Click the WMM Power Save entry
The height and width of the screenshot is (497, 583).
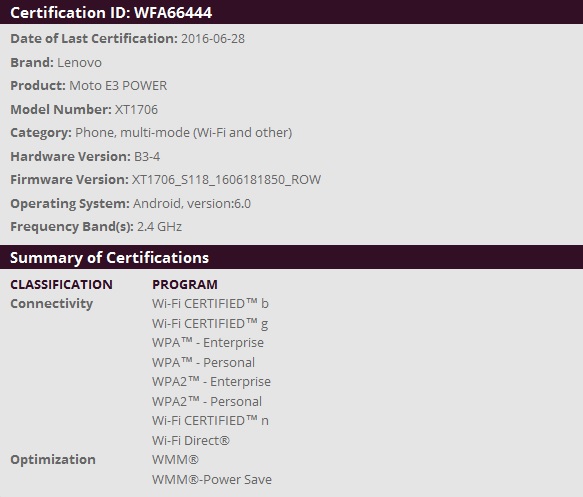(212, 480)
